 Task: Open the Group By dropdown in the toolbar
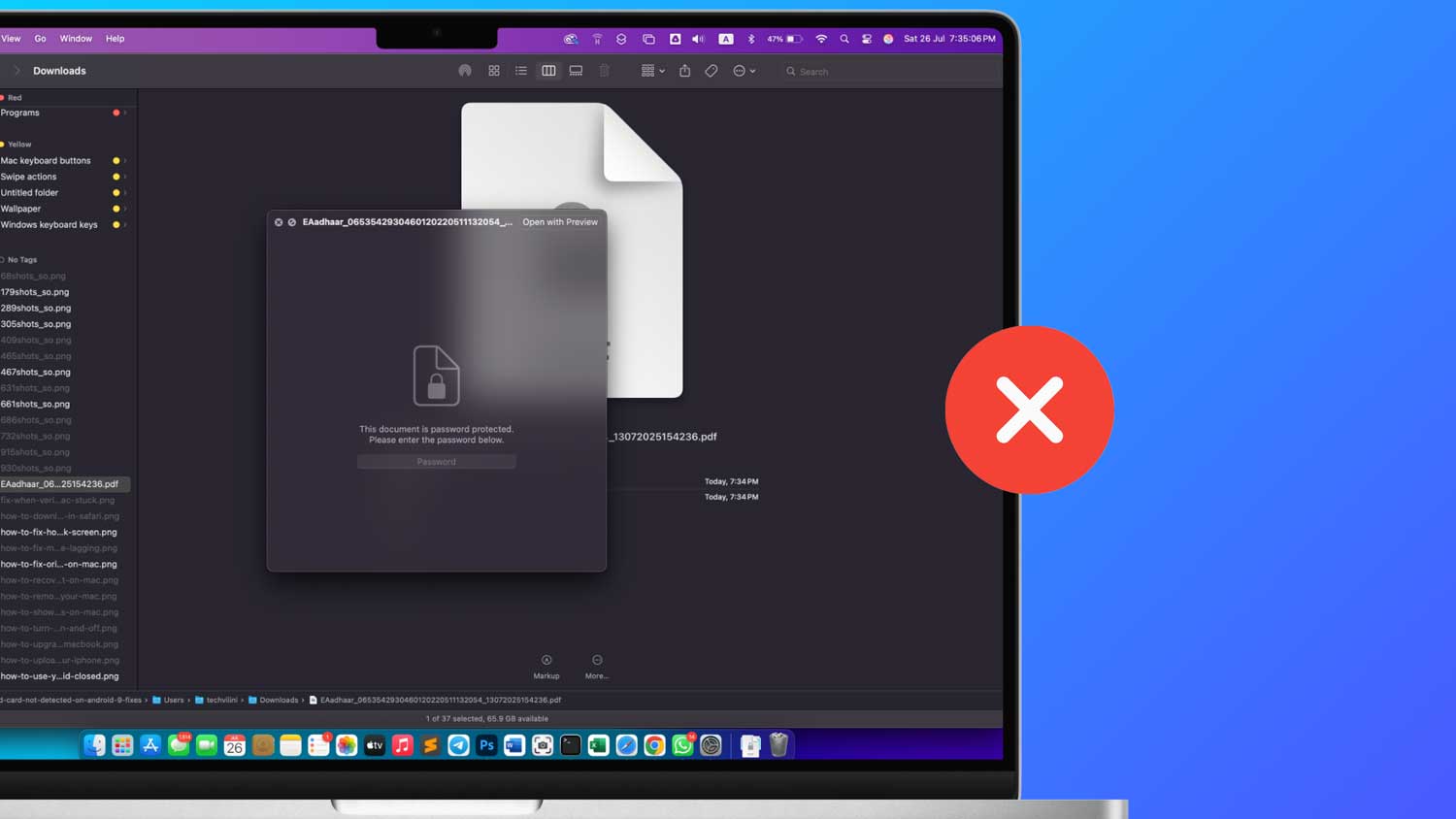point(651,70)
